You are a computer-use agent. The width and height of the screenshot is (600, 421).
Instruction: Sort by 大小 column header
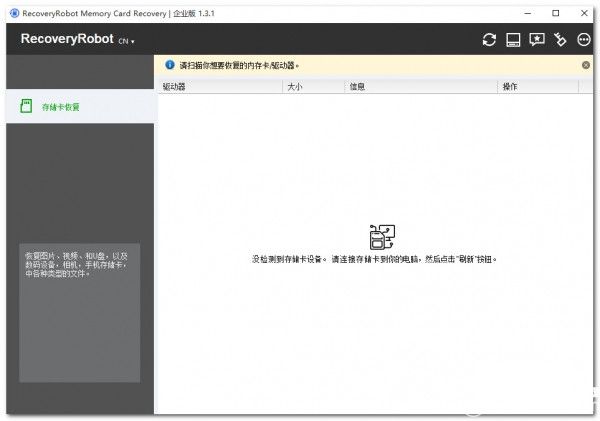(314, 86)
